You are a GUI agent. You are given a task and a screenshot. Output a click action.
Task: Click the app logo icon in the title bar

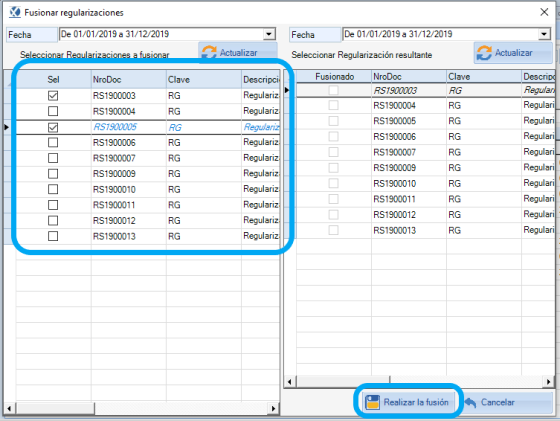pyautogui.click(x=15, y=12)
